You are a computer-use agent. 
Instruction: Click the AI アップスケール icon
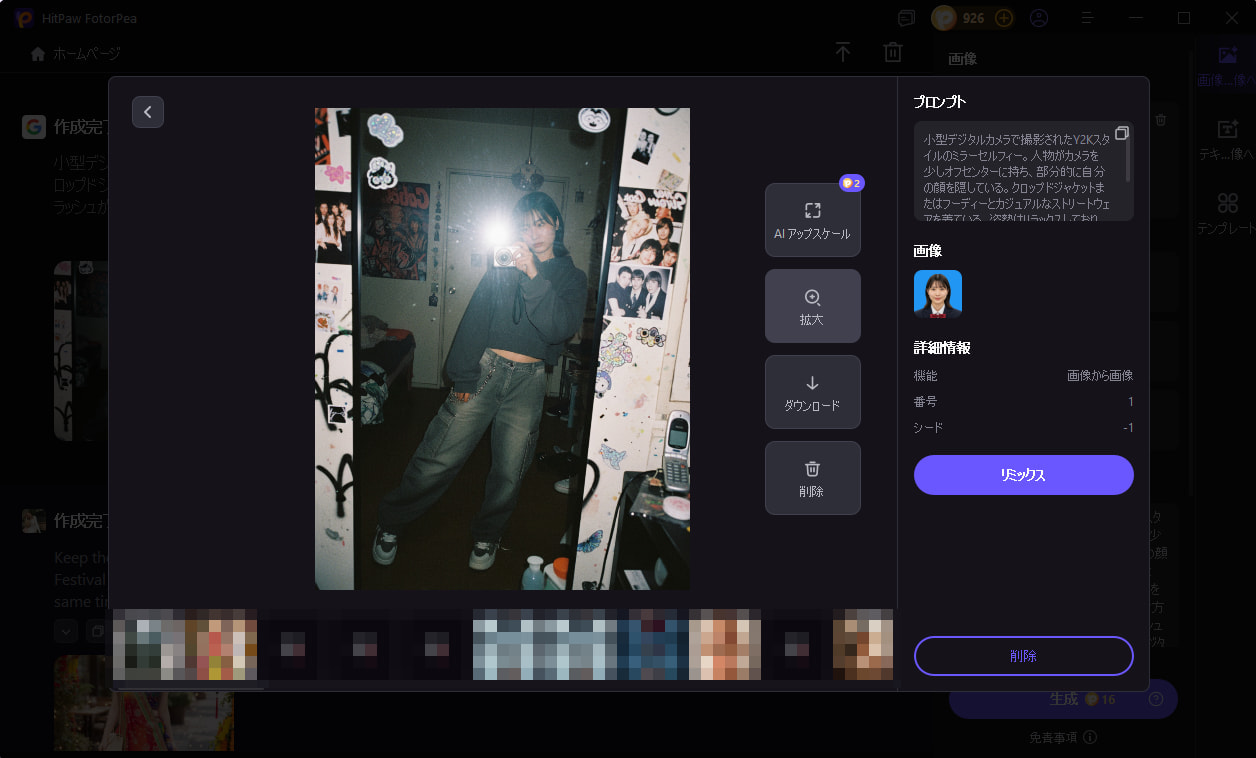[812, 211]
